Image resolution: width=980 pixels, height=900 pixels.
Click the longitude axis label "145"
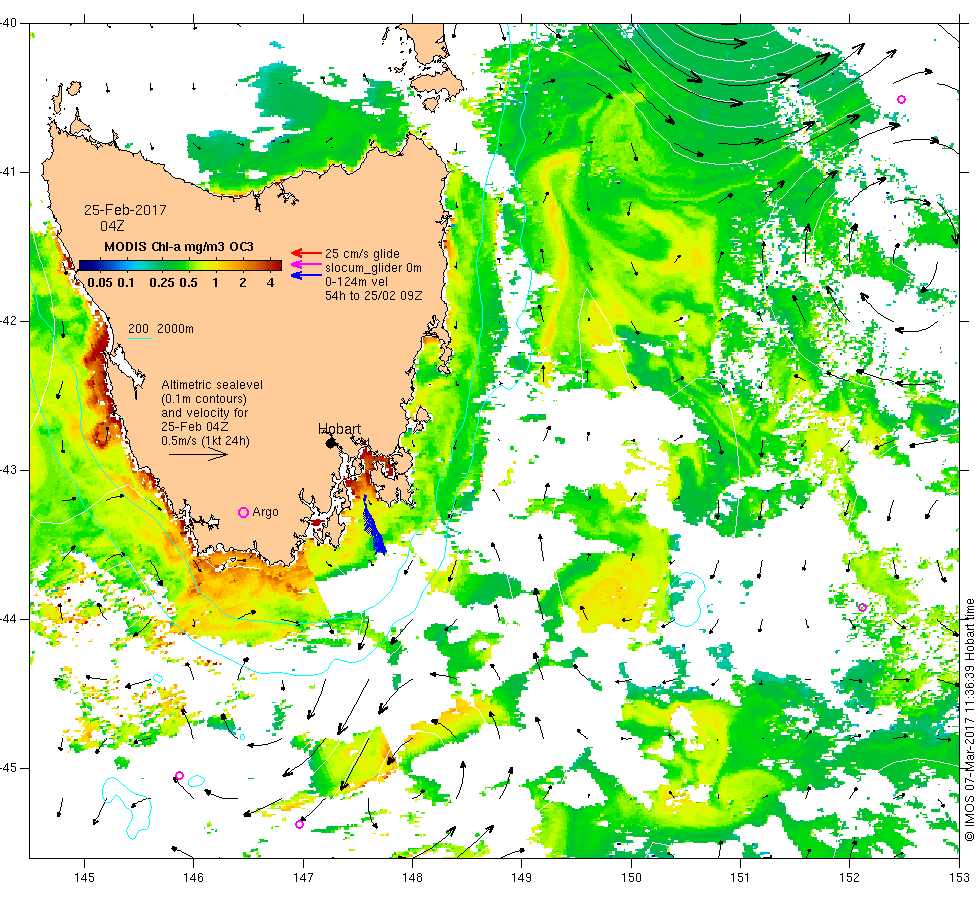84,878
